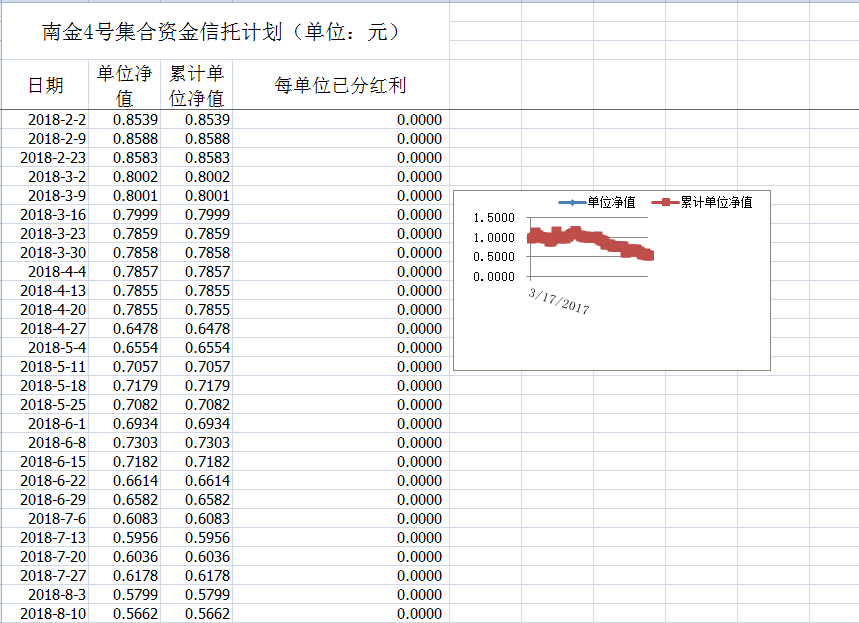This screenshot has width=859, height=623.
Task: Select the 每单位已分红利 header cell
Action: [341, 85]
